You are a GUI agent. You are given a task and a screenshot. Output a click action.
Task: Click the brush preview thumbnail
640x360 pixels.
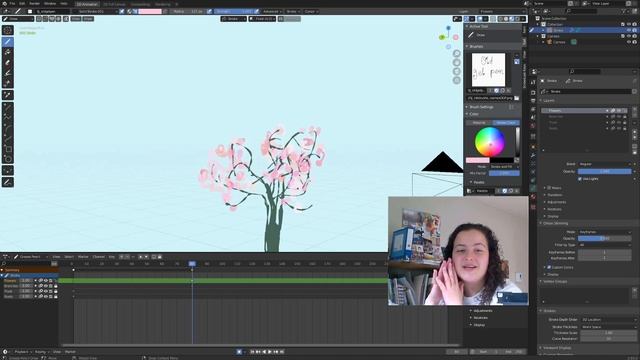tap(488, 70)
